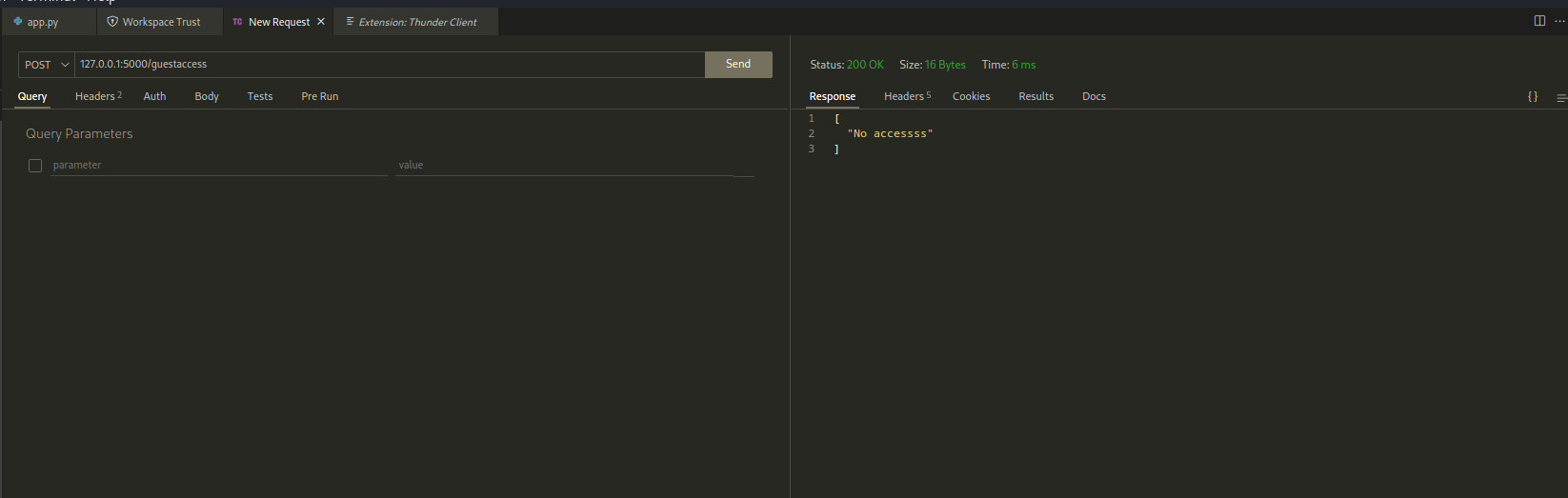The image size is (1568, 498).
Task: Open the Body tab
Action: click(x=207, y=96)
